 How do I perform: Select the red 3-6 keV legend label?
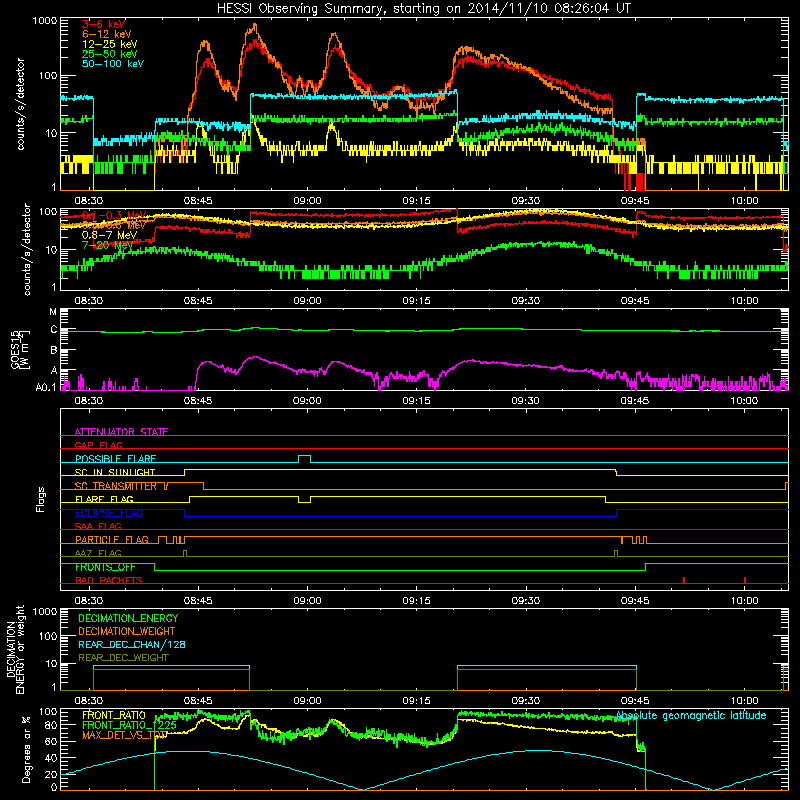[x=104, y=24]
